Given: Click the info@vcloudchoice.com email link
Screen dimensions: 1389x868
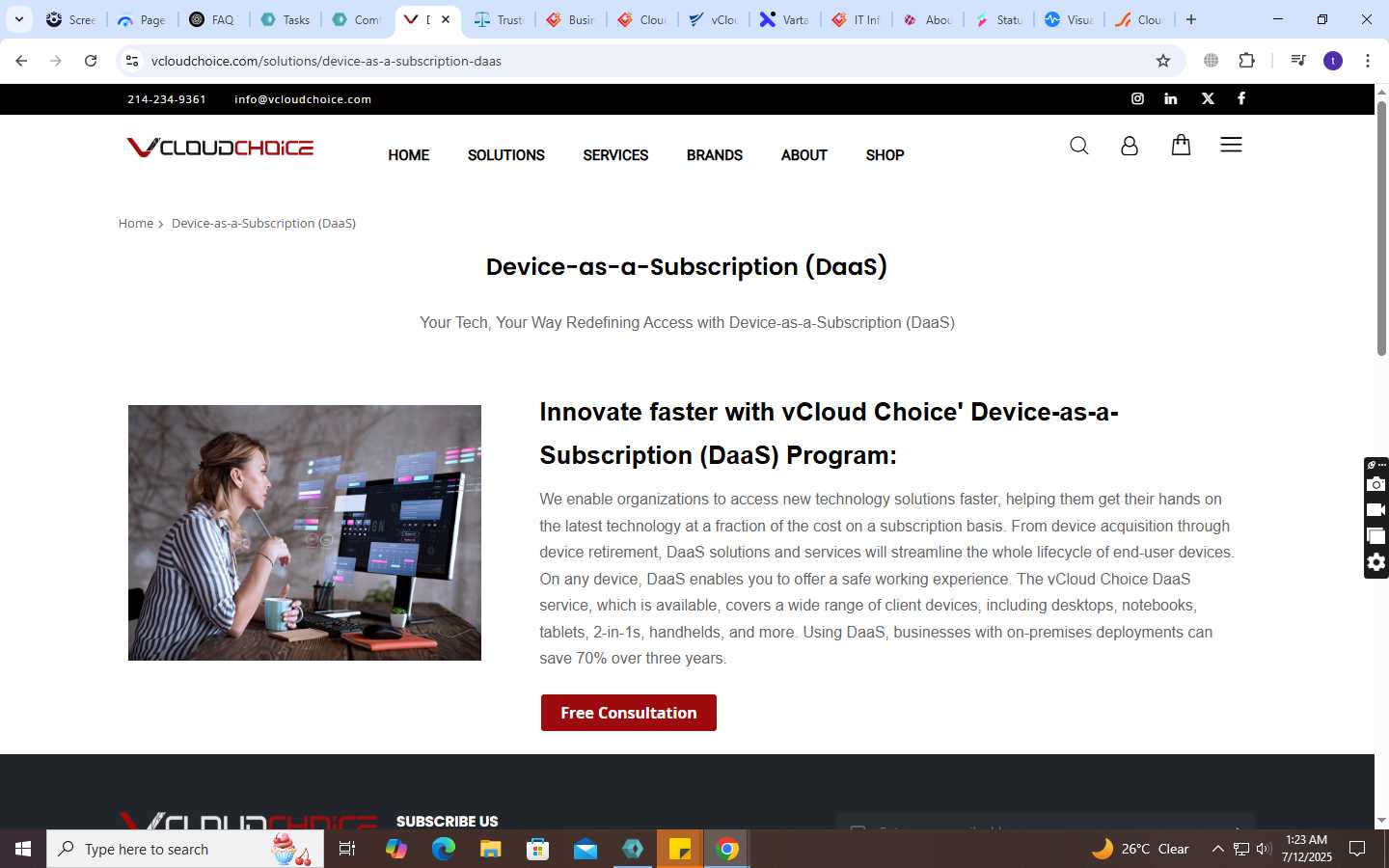Looking at the screenshot, I should pyautogui.click(x=303, y=99).
